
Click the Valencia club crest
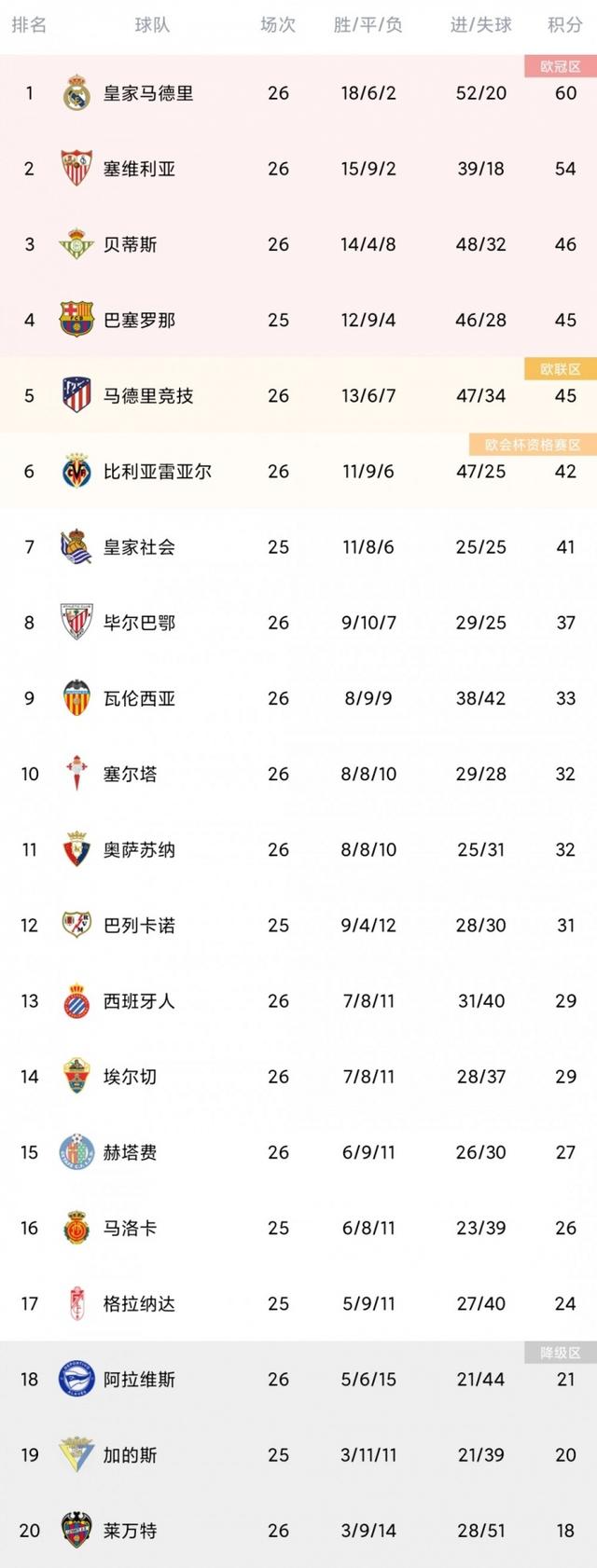tap(76, 698)
